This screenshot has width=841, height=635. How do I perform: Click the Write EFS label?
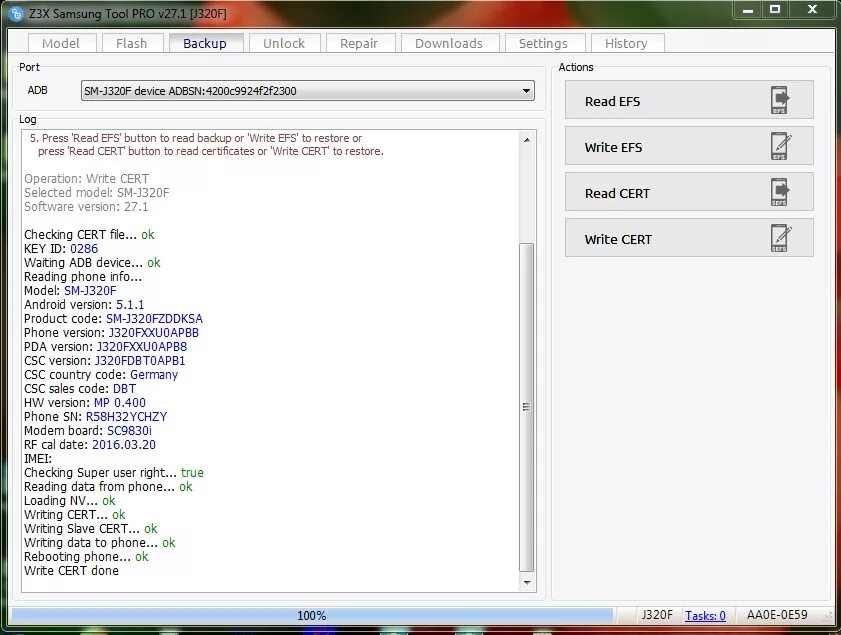pos(614,147)
